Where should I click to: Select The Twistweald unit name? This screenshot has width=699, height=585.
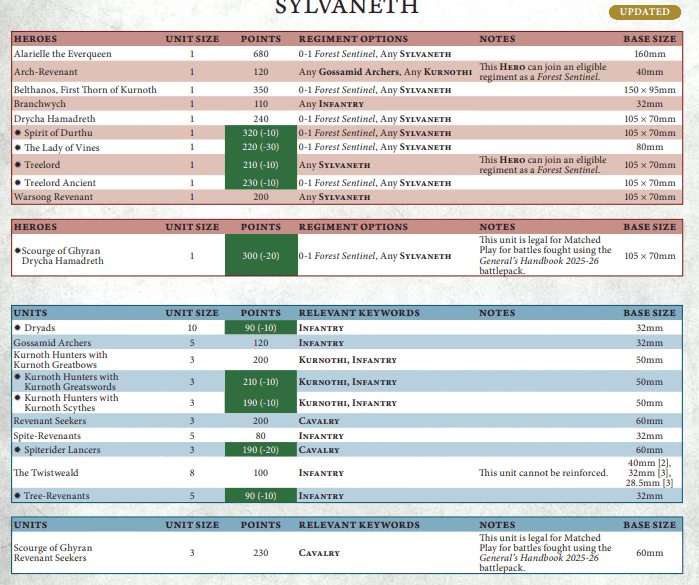click(47, 473)
